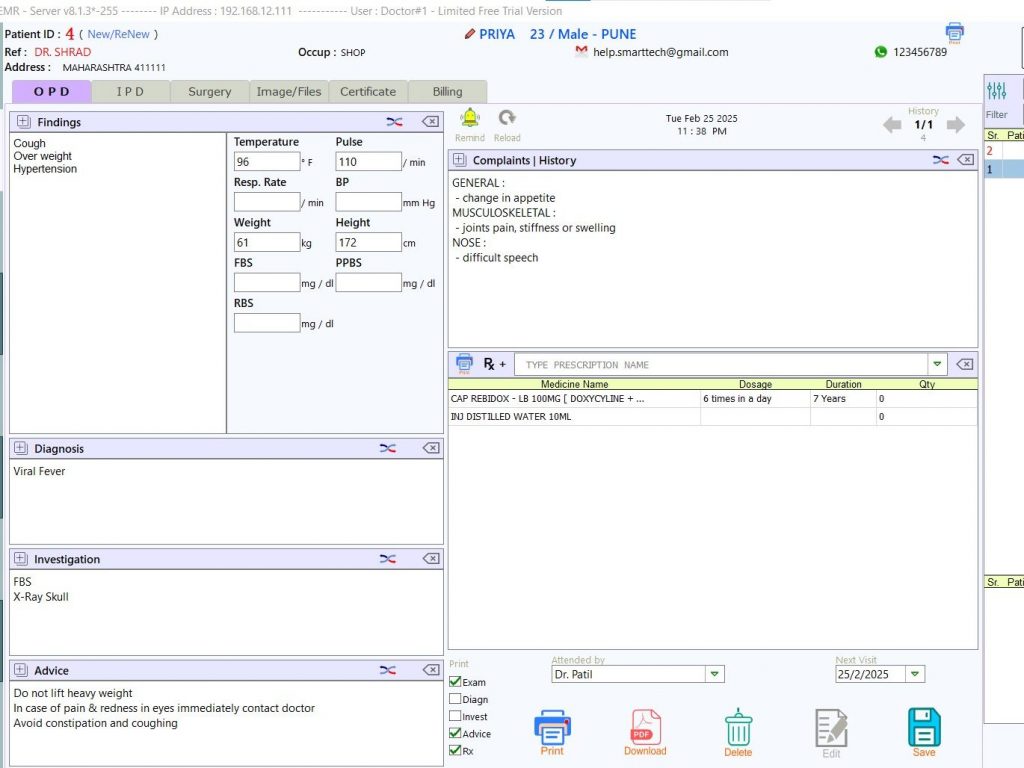Click the Temperature input field
Screen dimensions: 1024x768
pyautogui.click(x=266, y=162)
